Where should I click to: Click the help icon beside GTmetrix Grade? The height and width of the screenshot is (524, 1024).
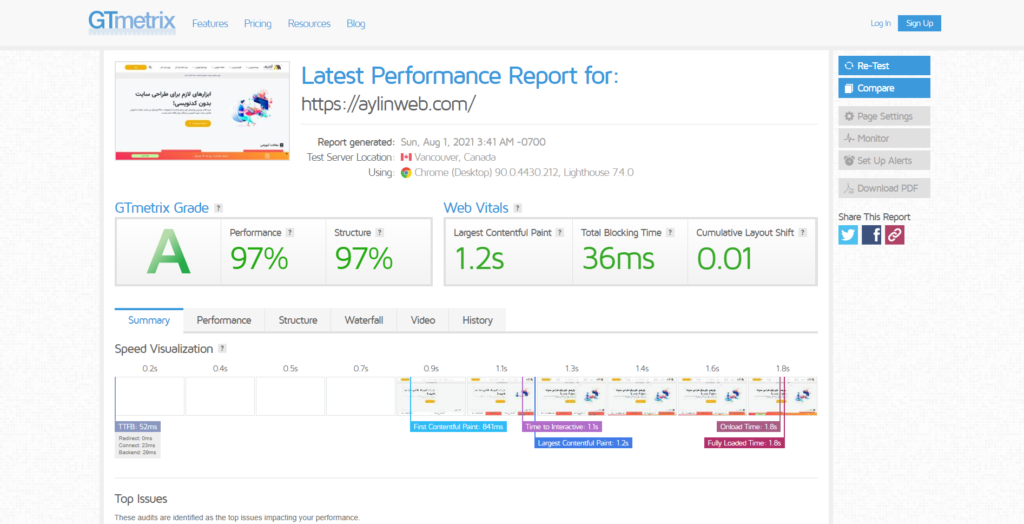(219, 208)
